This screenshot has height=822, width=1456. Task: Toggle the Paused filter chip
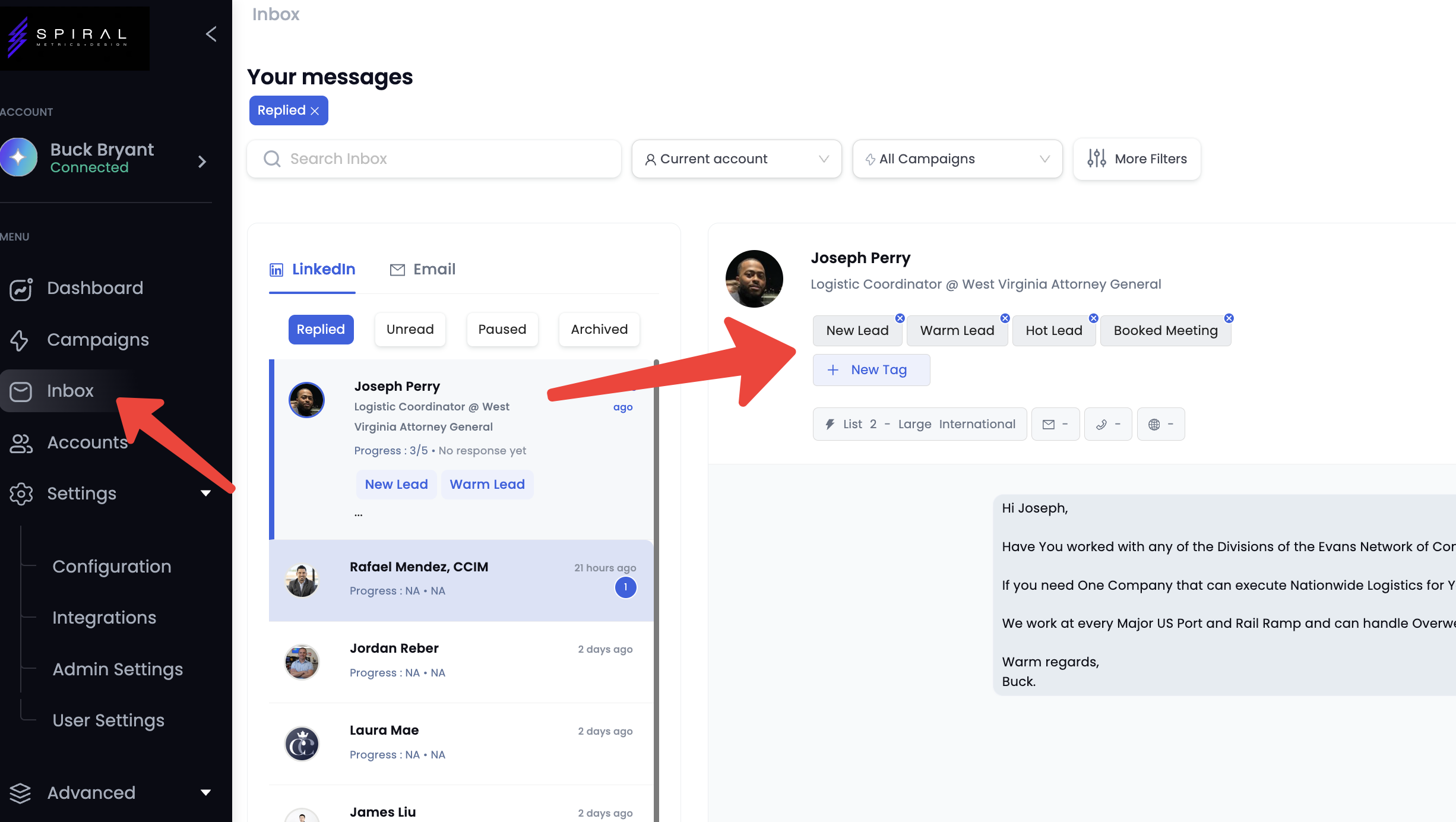click(x=502, y=330)
